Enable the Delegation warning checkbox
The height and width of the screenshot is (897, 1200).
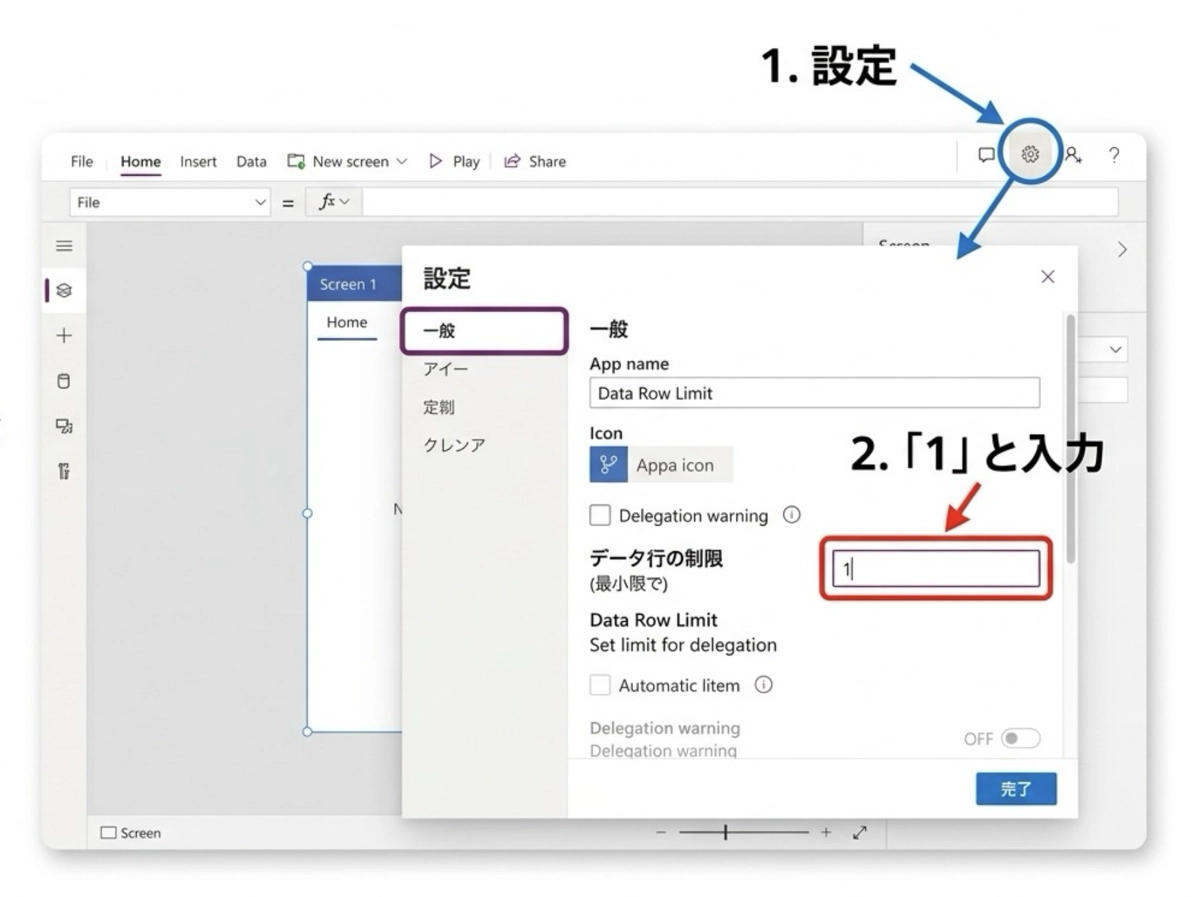tap(600, 516)
